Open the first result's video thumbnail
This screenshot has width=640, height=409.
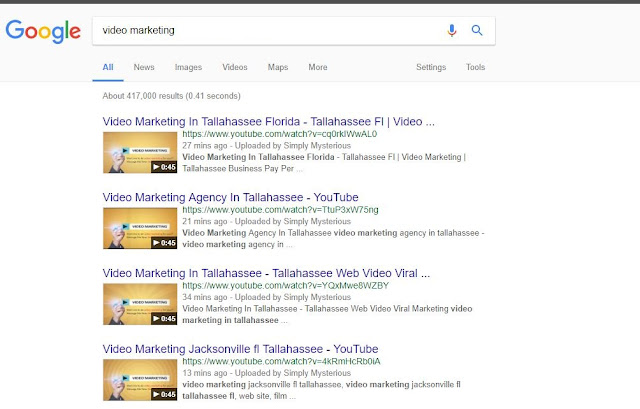pos(140,152)
